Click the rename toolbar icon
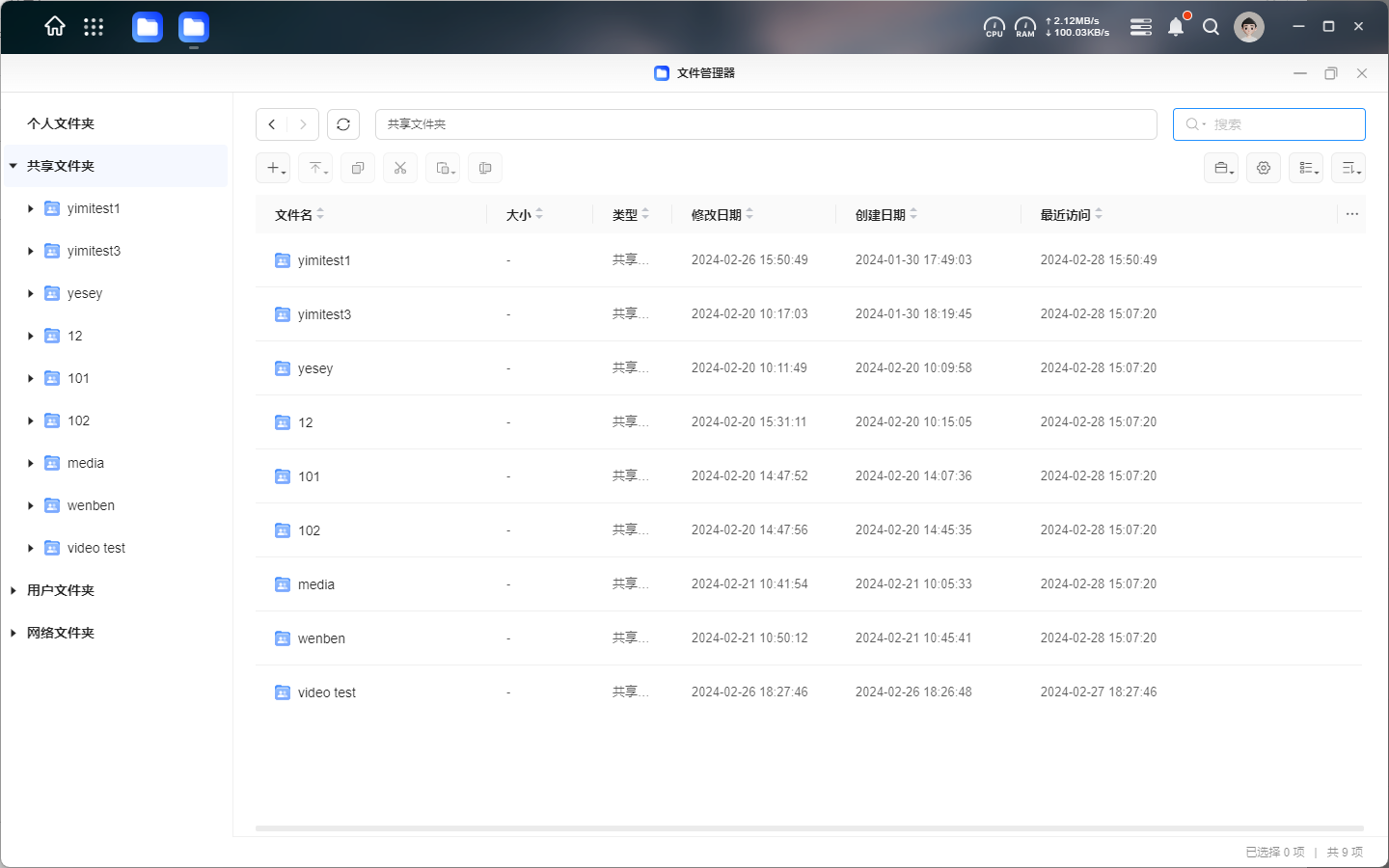1389x868 pixels. 485,168
